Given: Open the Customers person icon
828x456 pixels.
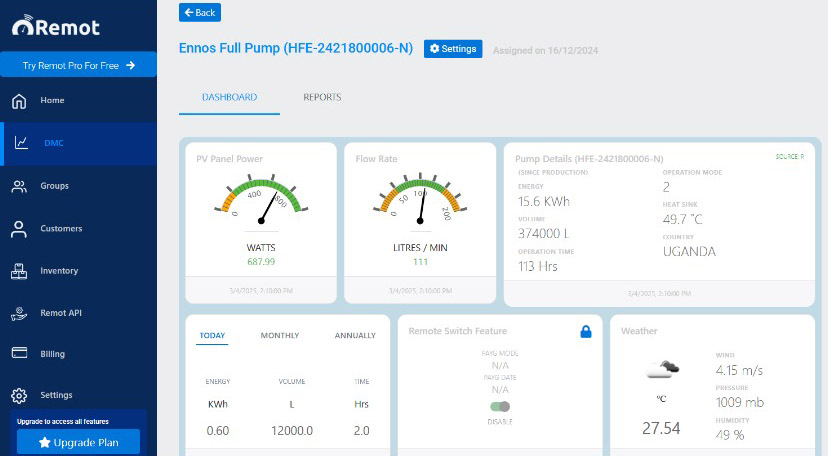Looking at the screenshot, I should tap(19, 229).
